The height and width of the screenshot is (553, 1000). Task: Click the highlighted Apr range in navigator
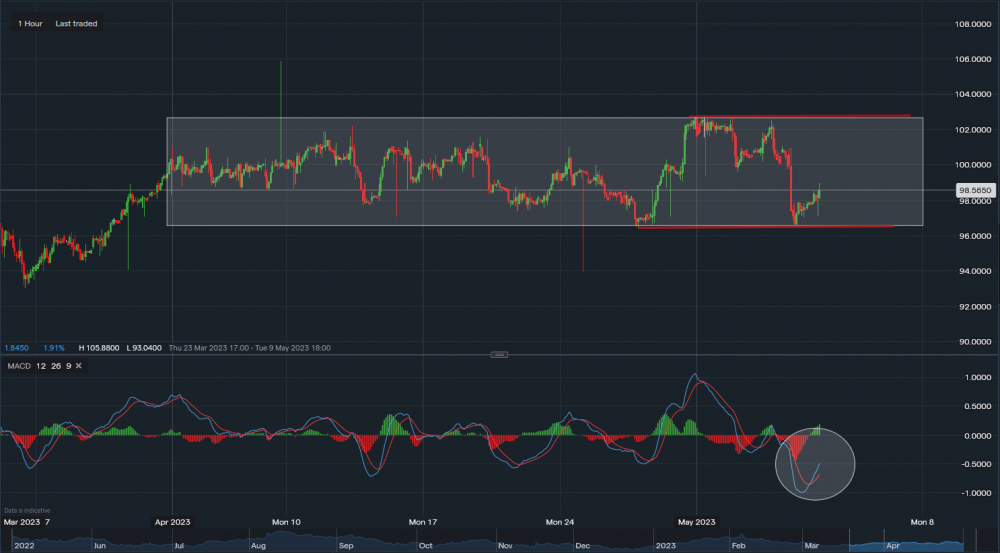(893, 546)
